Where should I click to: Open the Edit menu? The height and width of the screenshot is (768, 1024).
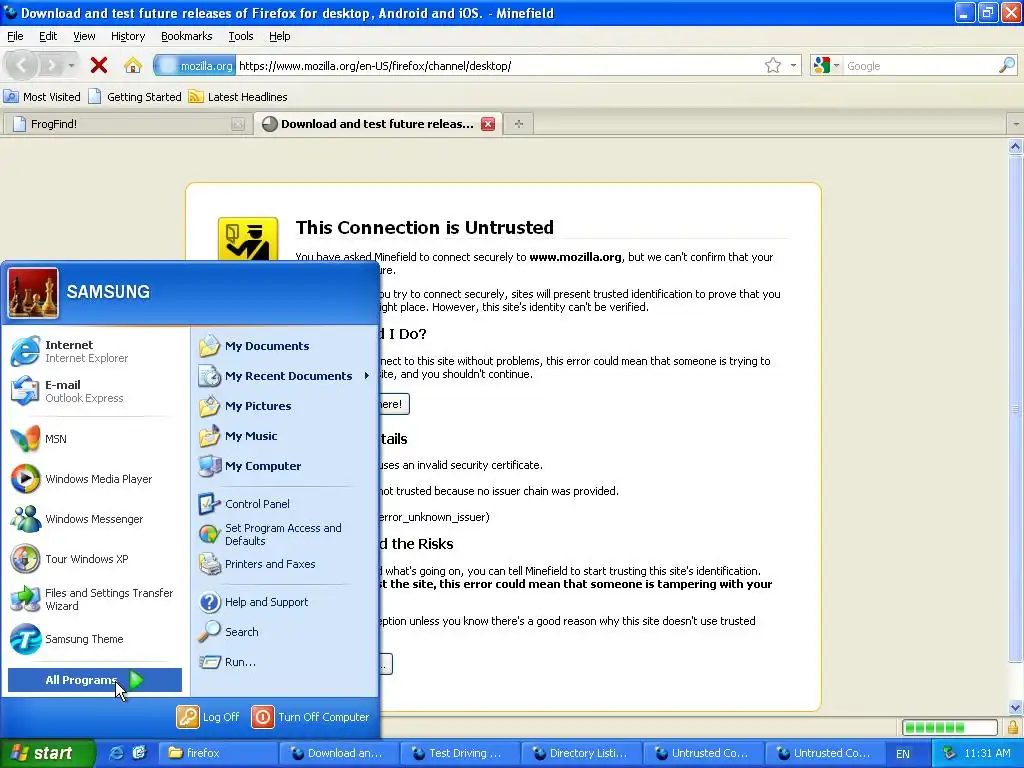coord(48,36)
